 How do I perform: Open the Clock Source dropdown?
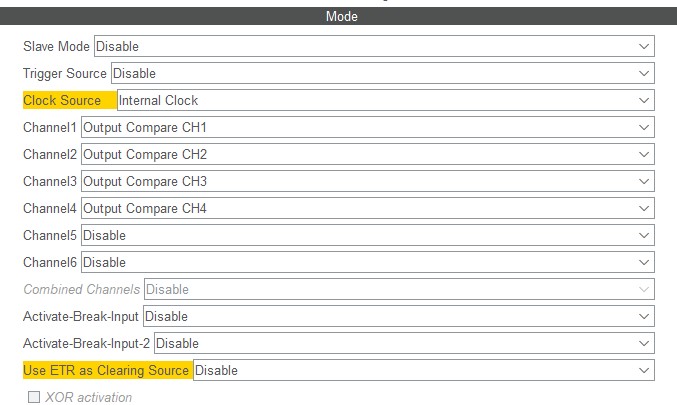point(385,100)
